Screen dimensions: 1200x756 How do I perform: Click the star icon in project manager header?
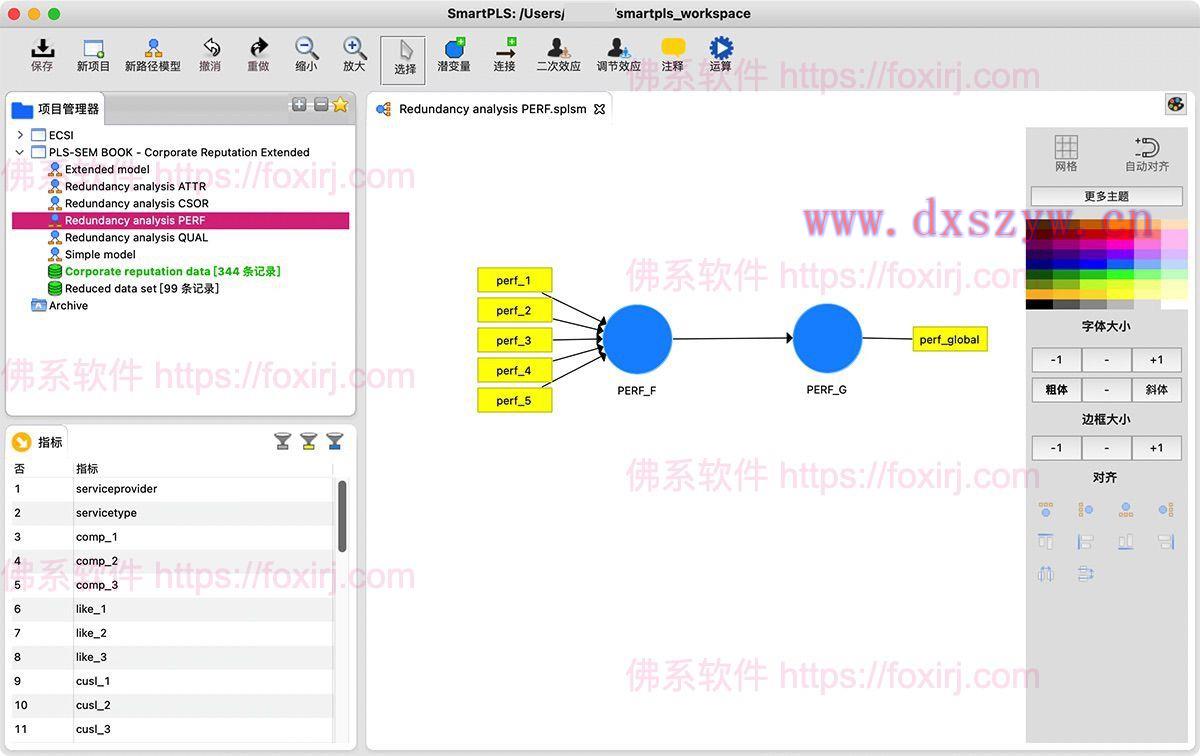click(340, 104)
